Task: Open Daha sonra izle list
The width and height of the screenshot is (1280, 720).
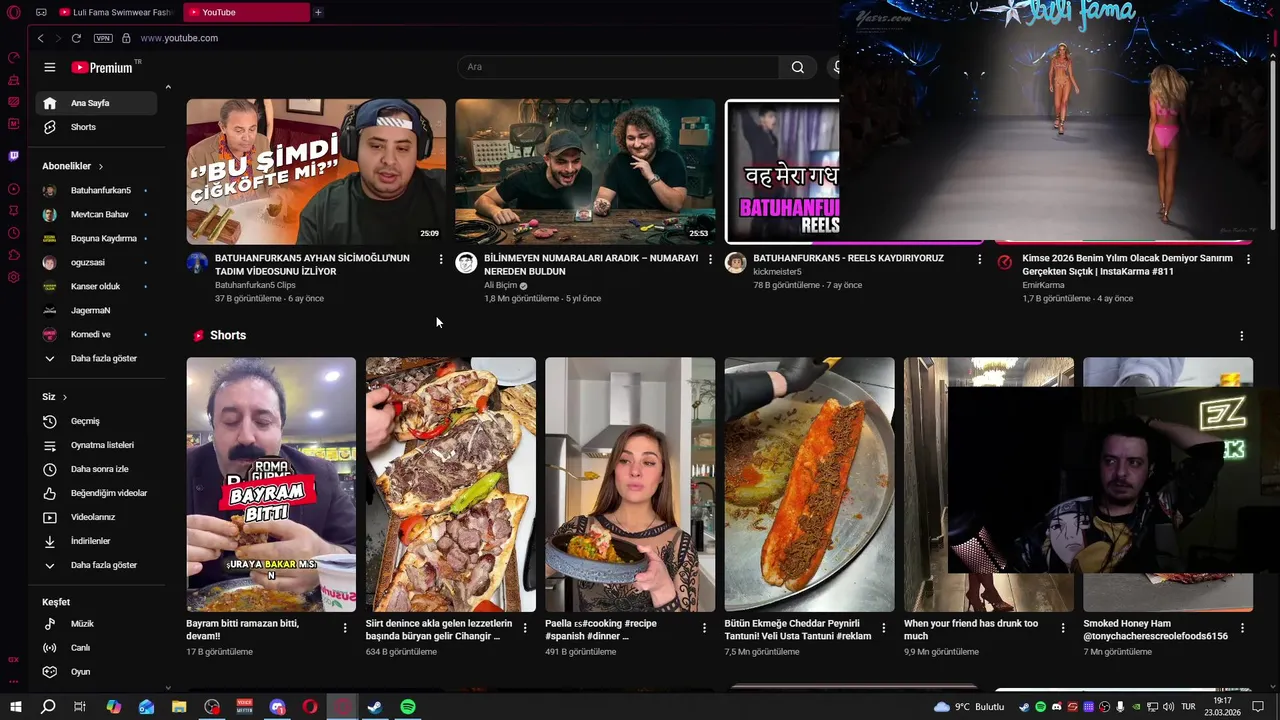Action: point(96,469)
